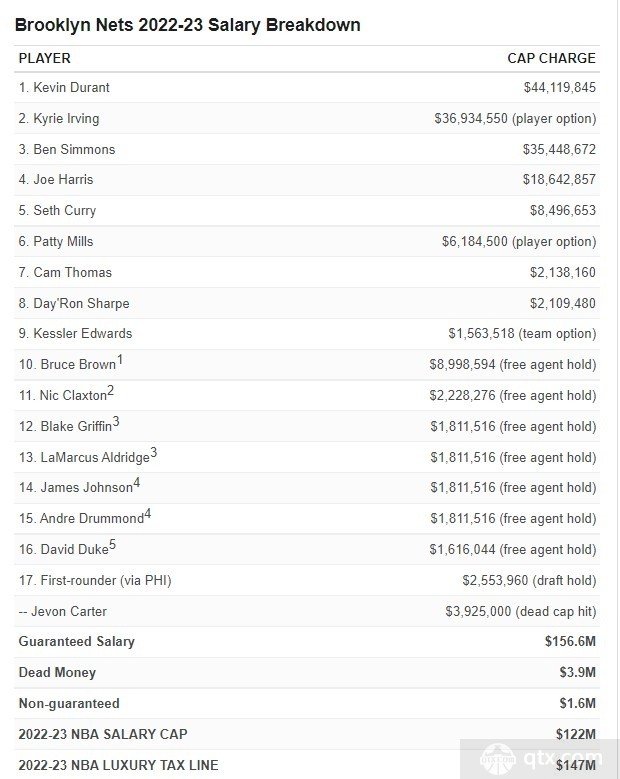The image size is (620, 779).
Task: Click the footnote 2 superscript by Nic Claxton
Action: tap(110, 391)
